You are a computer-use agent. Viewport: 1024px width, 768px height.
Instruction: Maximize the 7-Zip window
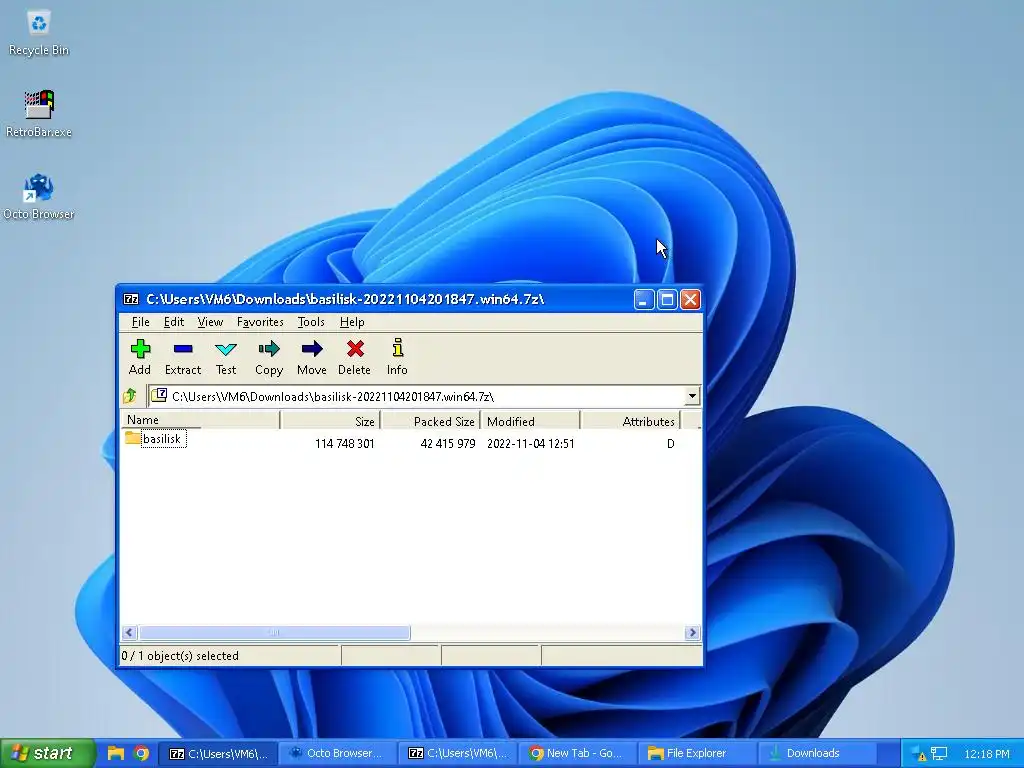tap(667, 300)
